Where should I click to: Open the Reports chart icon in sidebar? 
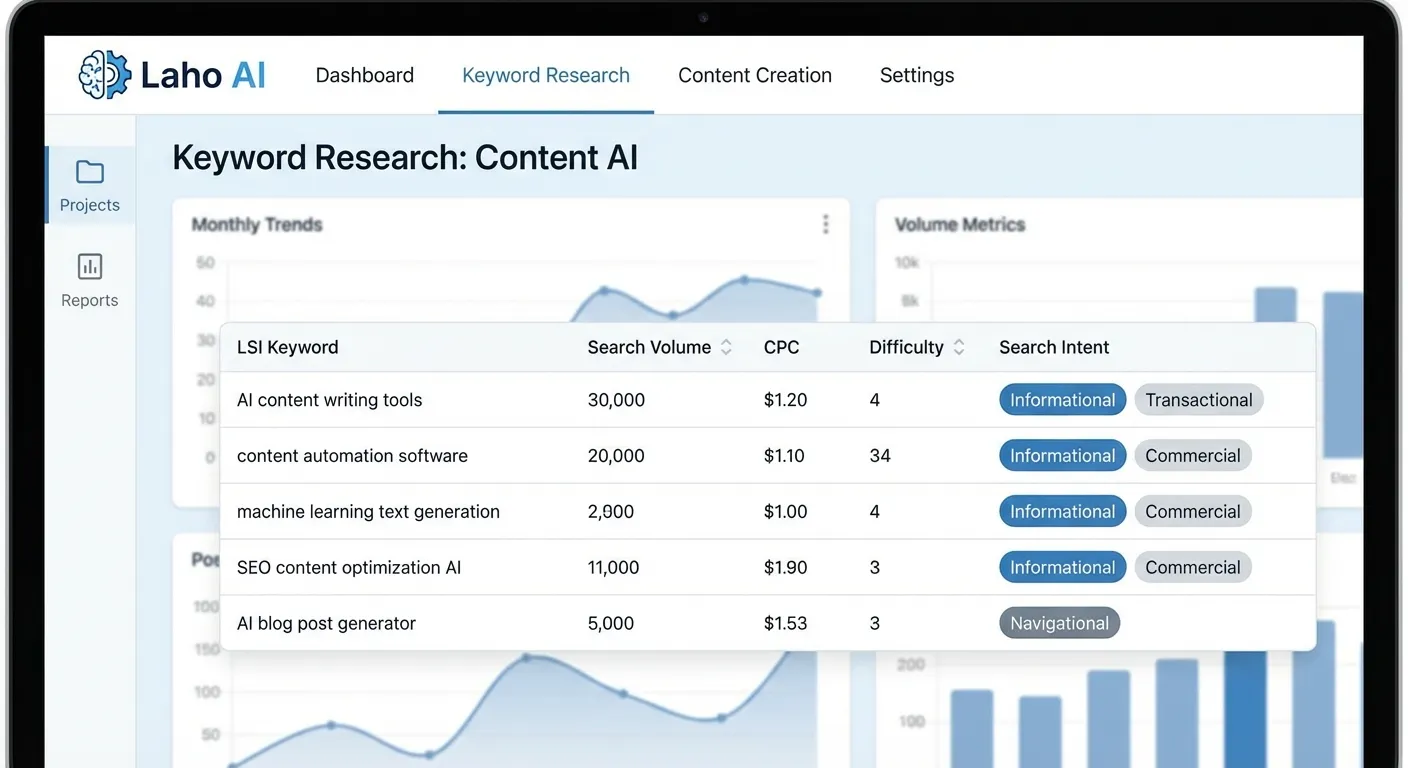pyautogui.click(x=90, y=267)
